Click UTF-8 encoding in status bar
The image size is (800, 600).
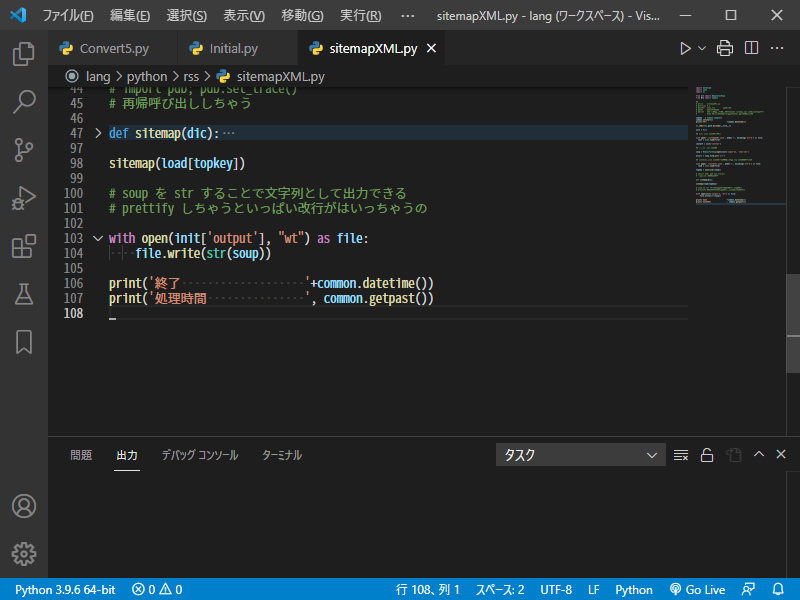click(556, 589)
